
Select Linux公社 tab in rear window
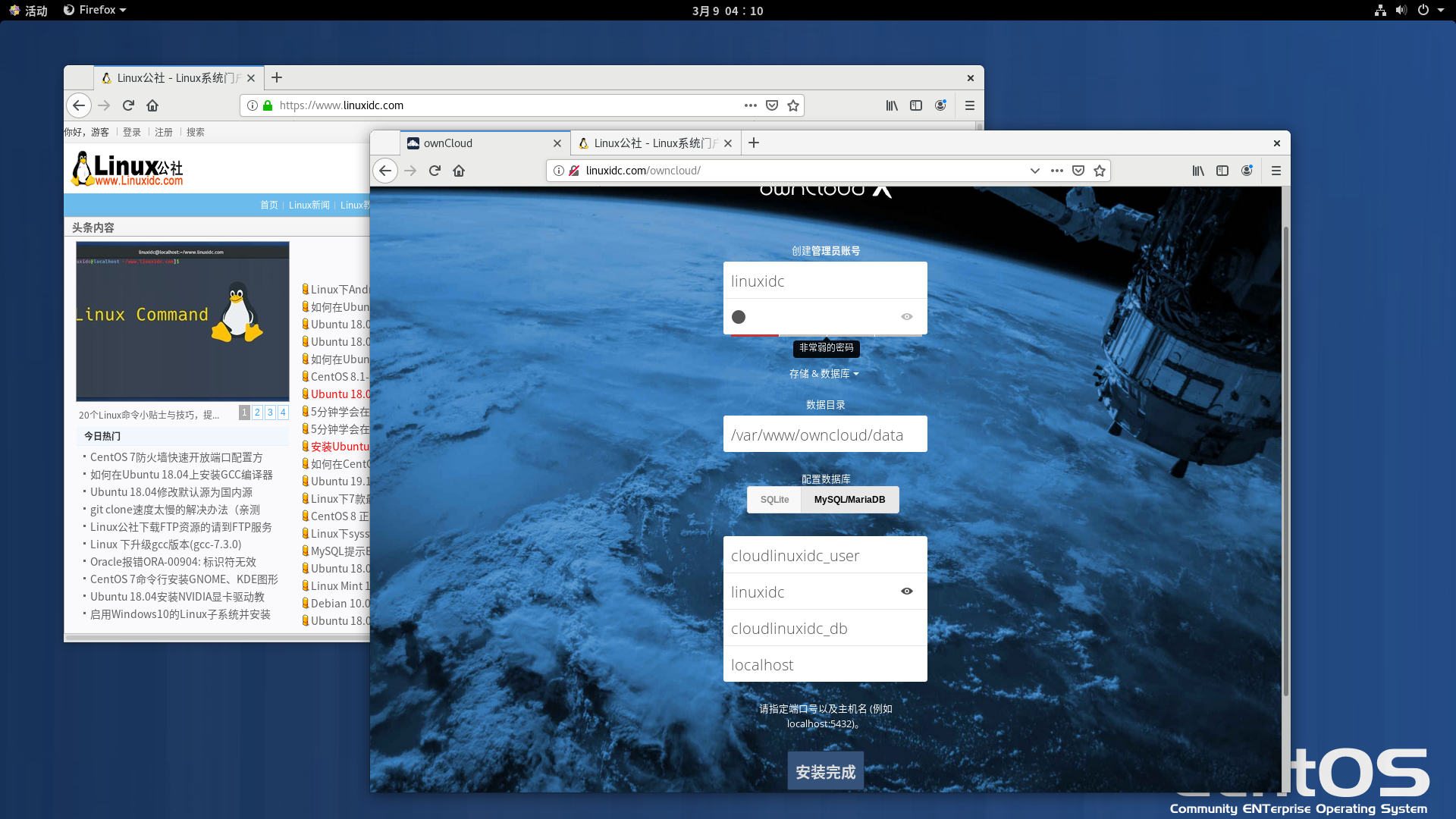[178, 77]
